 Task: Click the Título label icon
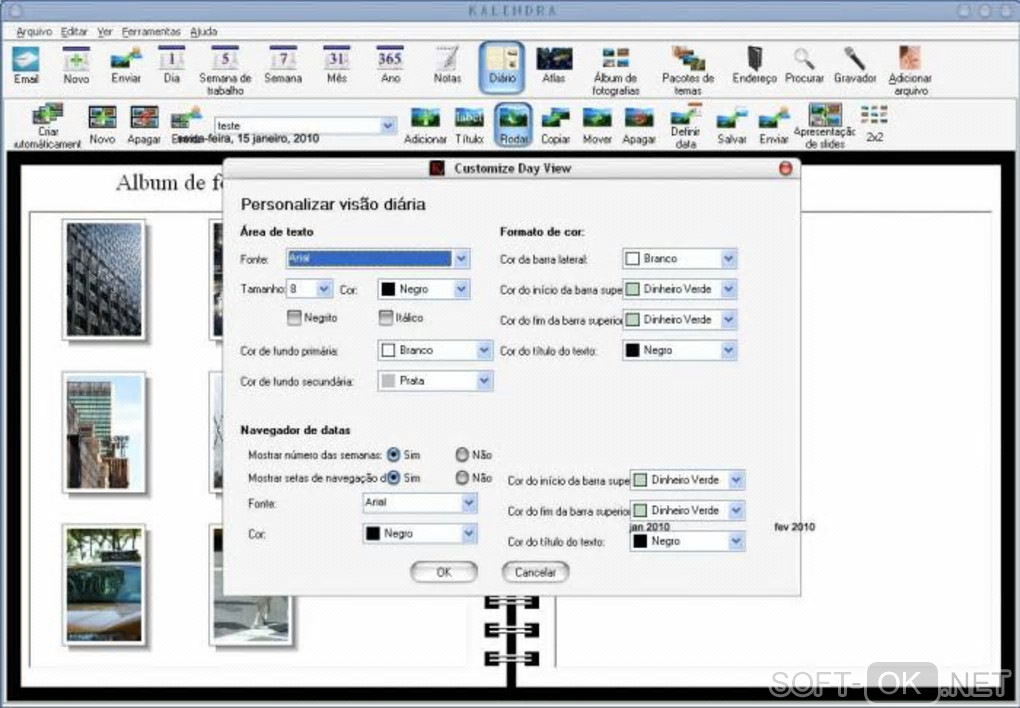tap(469, 125)
